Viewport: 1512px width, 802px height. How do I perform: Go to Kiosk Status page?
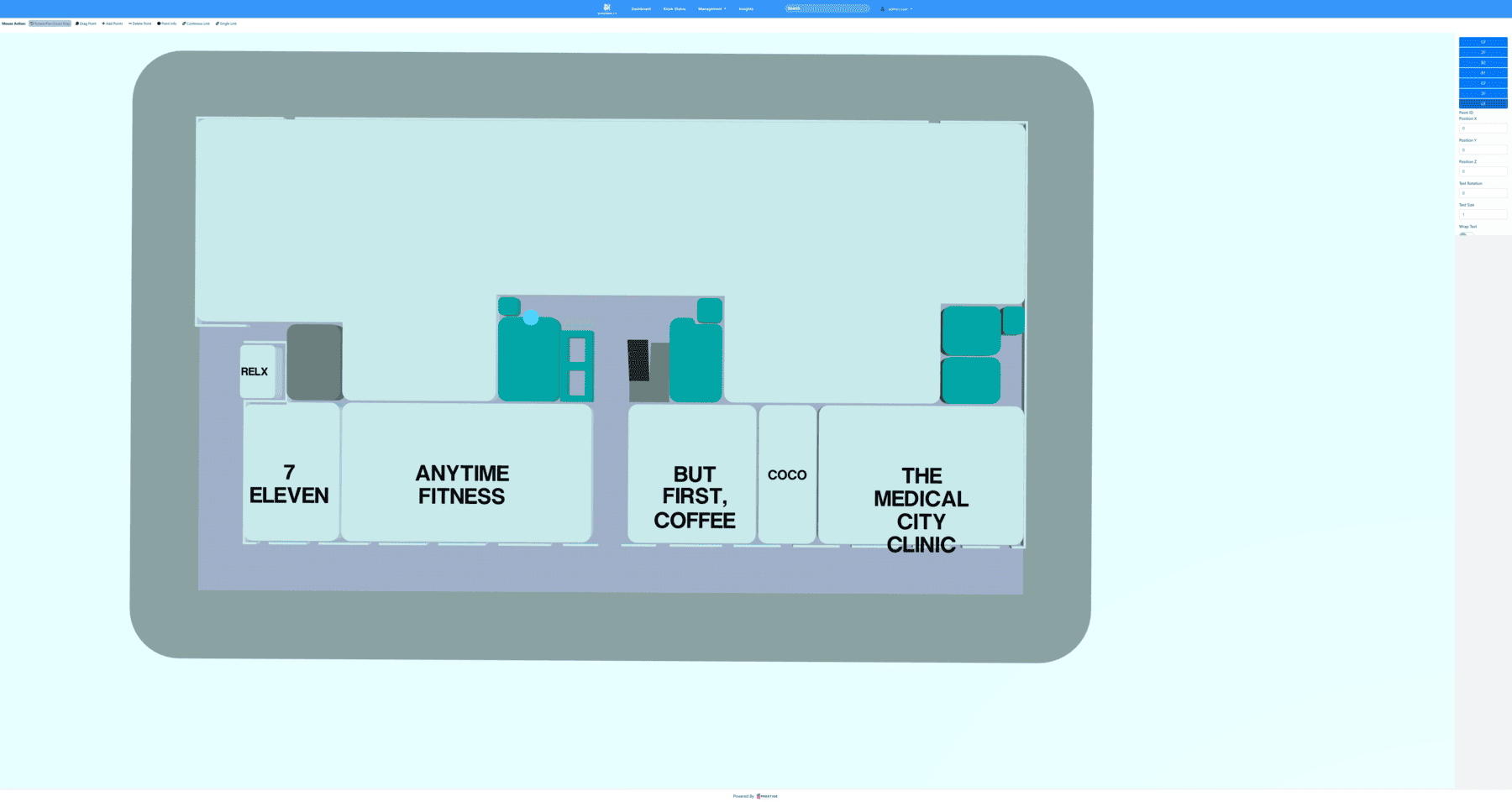tap(675, 9)
